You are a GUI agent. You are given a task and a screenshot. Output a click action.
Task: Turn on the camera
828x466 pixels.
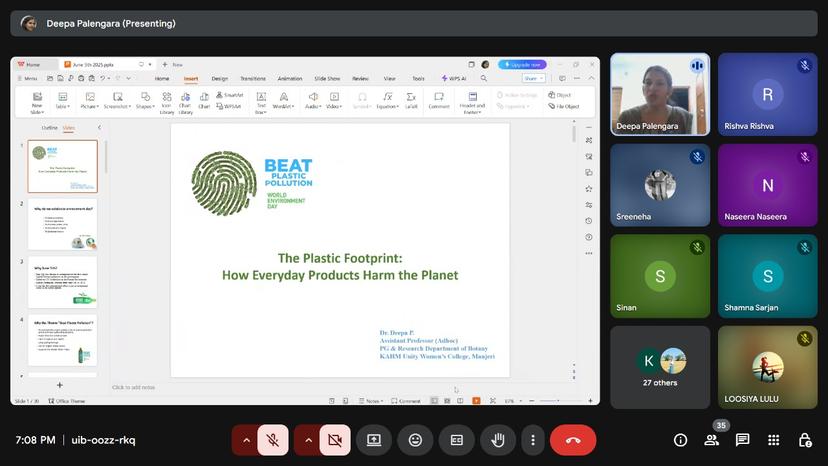pos(334,440)
